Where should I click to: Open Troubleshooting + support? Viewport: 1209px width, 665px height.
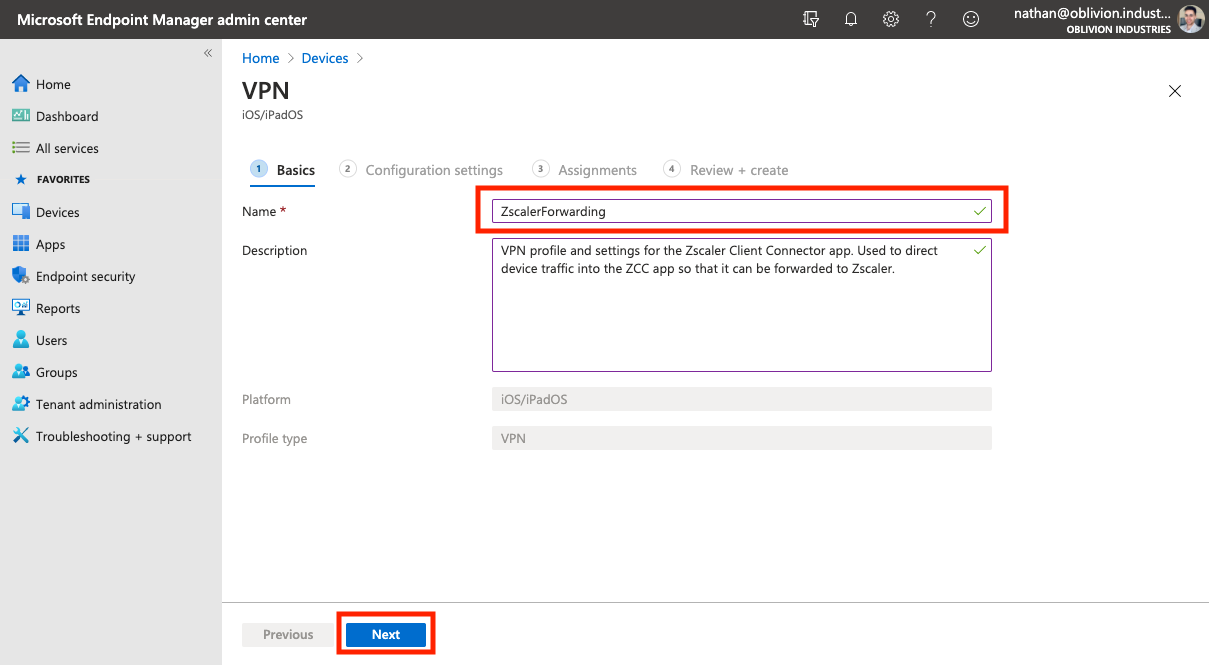[113, 436]
